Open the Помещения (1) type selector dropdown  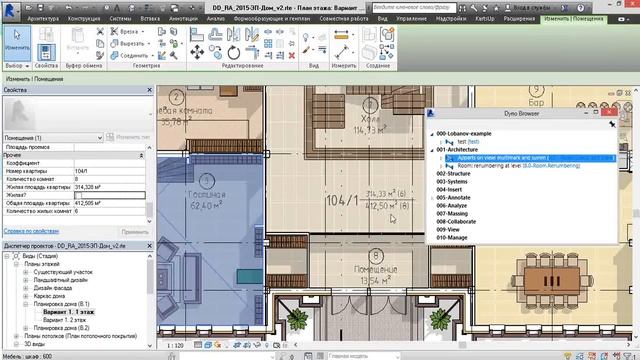(53, 138)
